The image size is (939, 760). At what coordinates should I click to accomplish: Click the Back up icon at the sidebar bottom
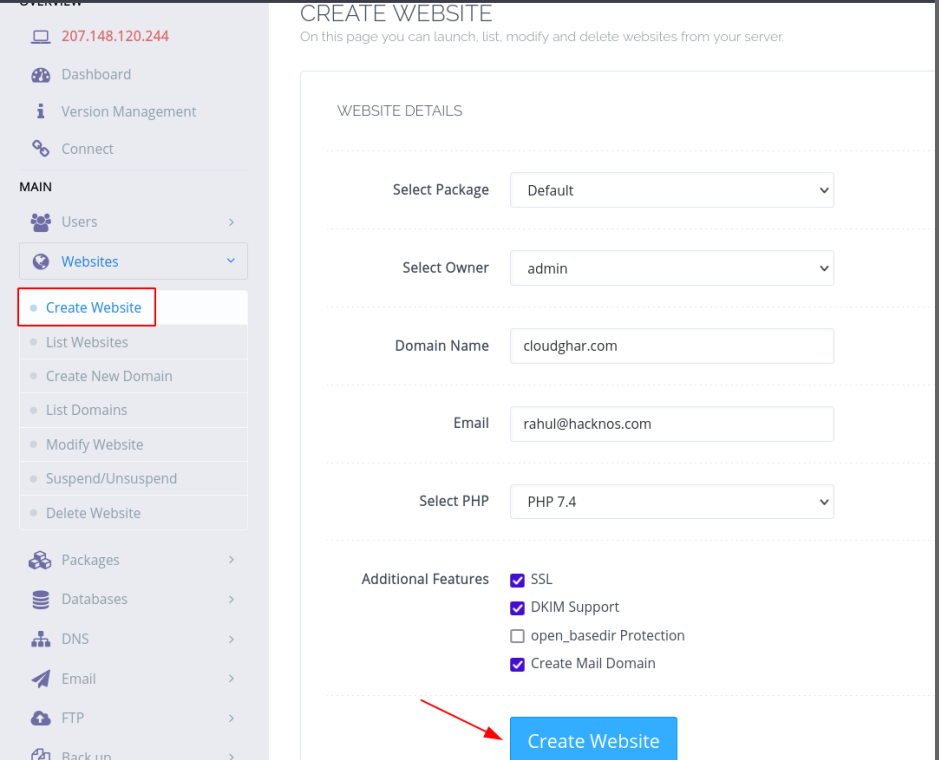point(41,755)
